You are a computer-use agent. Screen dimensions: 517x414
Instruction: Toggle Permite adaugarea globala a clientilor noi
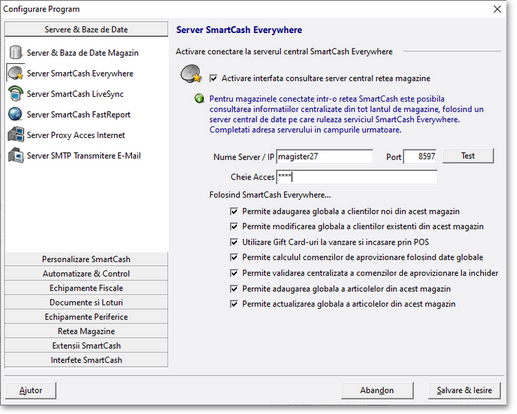tap(234, 211)
